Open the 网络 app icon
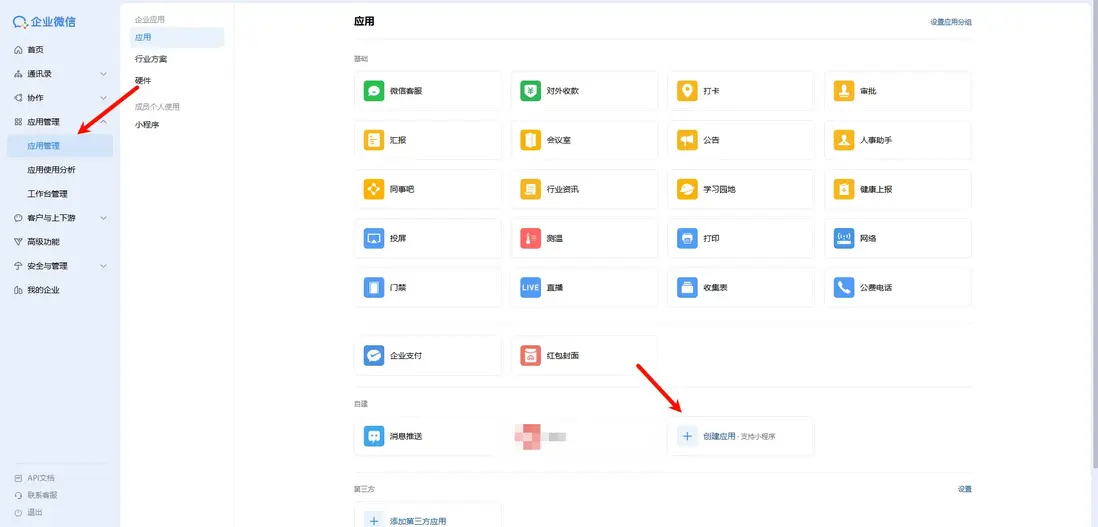 point(845,239)
